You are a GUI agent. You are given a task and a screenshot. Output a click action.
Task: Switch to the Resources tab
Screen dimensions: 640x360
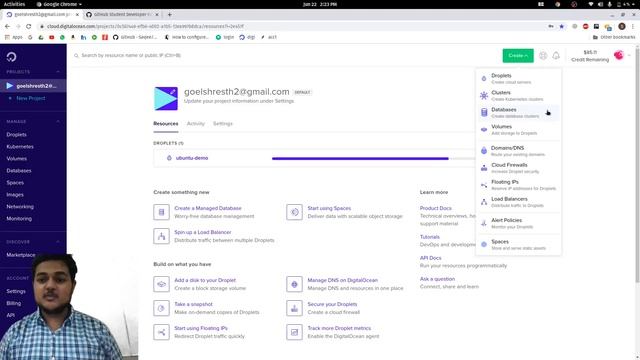tap(166, 124)
